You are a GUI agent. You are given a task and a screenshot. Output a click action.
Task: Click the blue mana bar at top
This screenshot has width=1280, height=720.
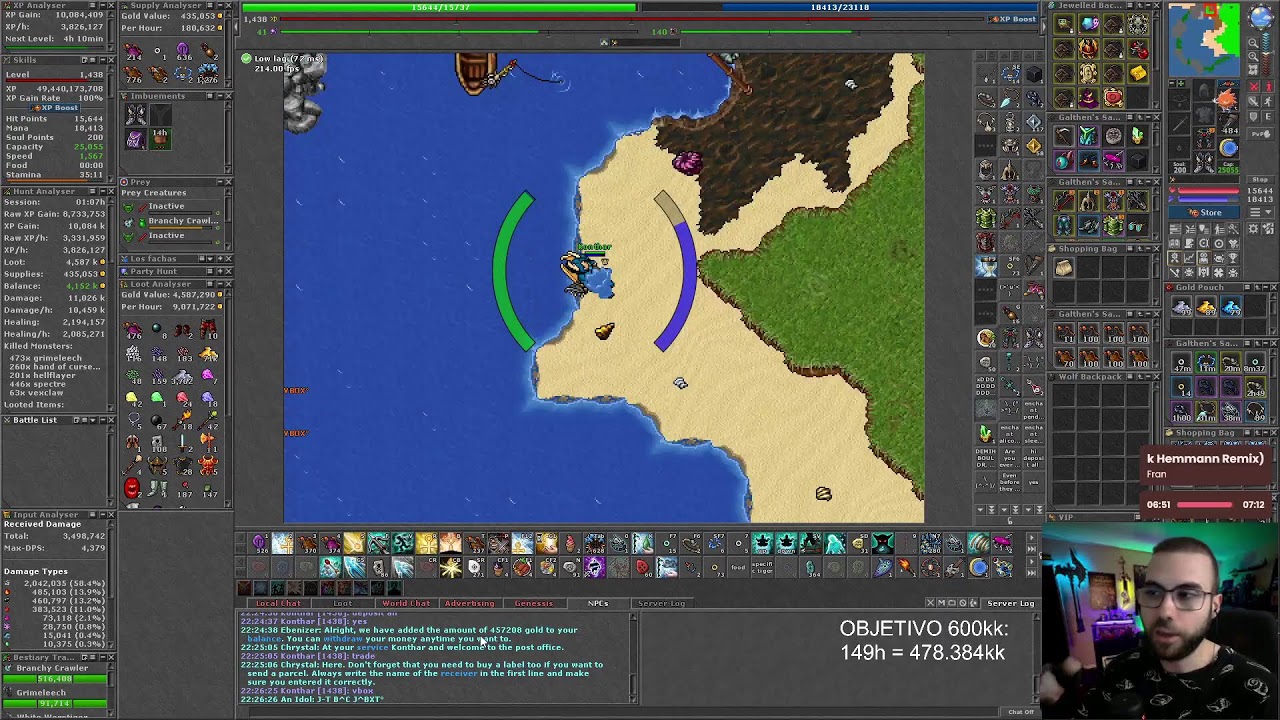[839, 7]
